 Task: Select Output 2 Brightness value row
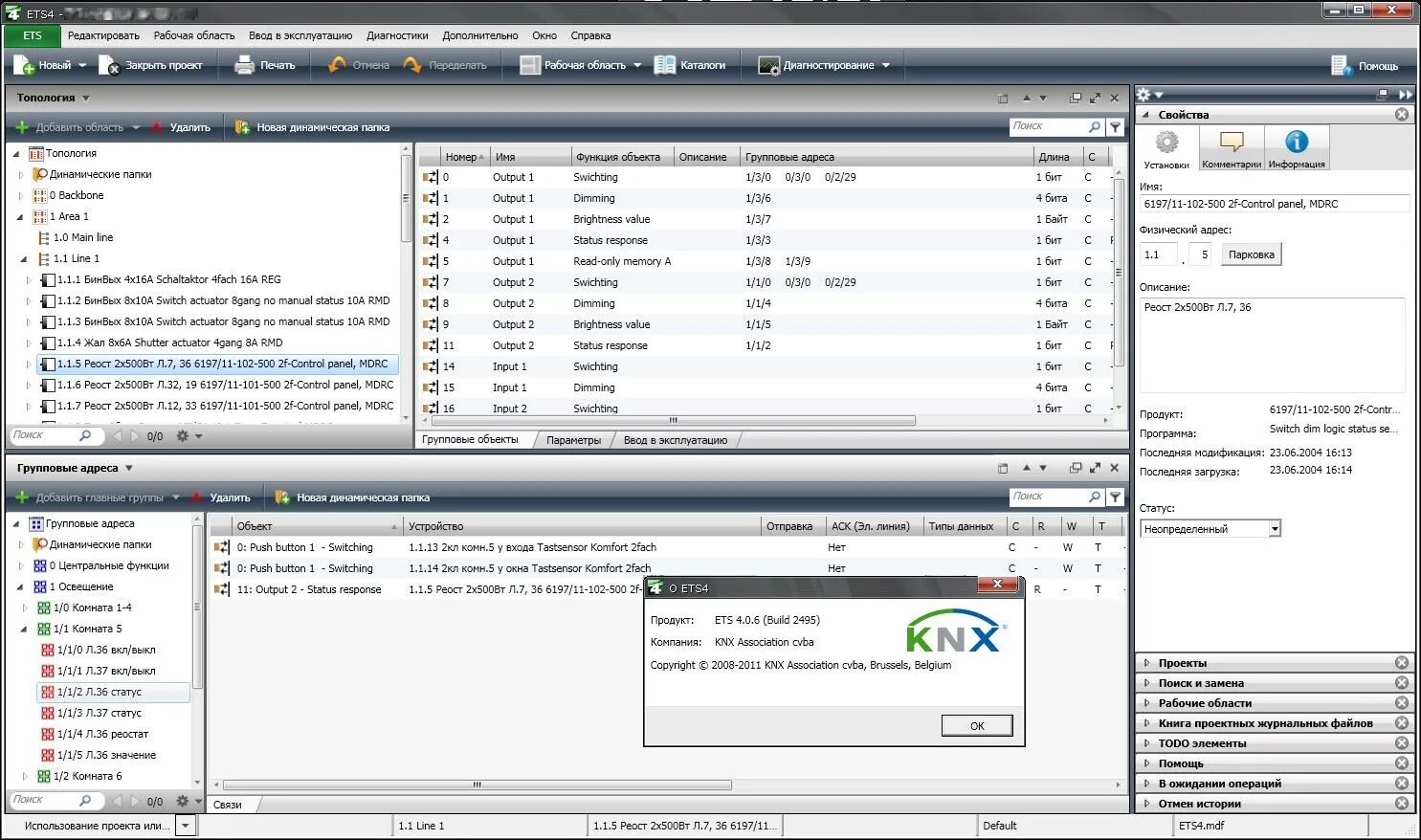pyautogui.click(x=766, y=324)
